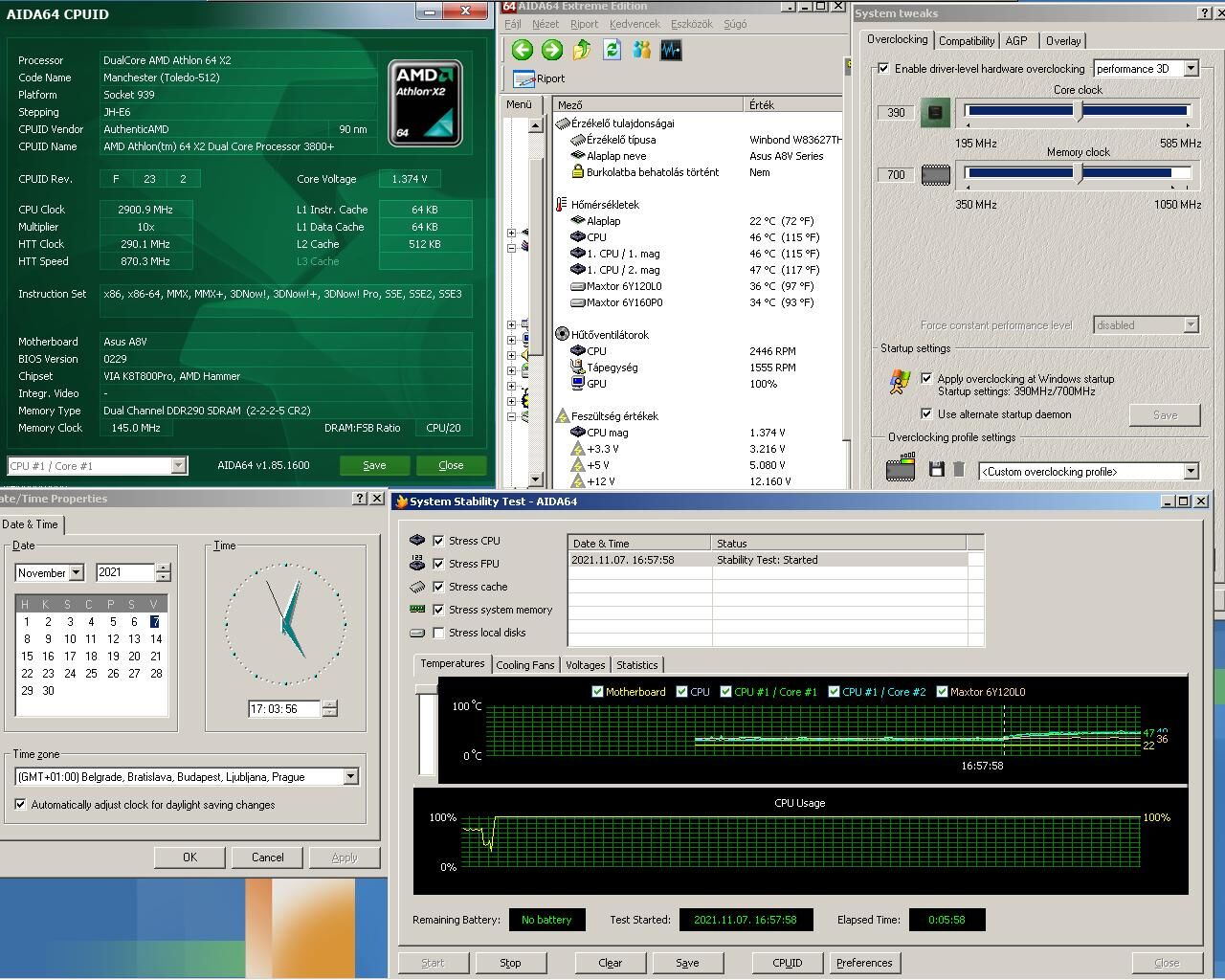Switch to the Statistics tab
The image size is (1225, 980).
point(637,665)
